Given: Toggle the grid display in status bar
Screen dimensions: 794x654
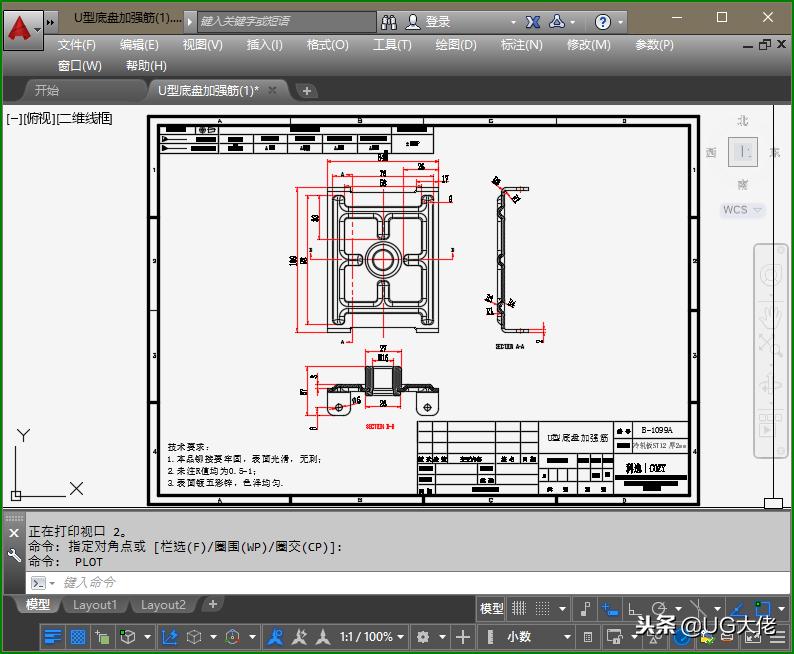Looking at the screenshot, I should (x=520, y=608).
